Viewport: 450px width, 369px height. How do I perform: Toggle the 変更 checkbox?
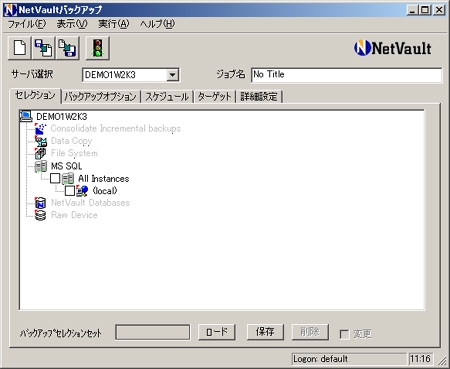344,334
